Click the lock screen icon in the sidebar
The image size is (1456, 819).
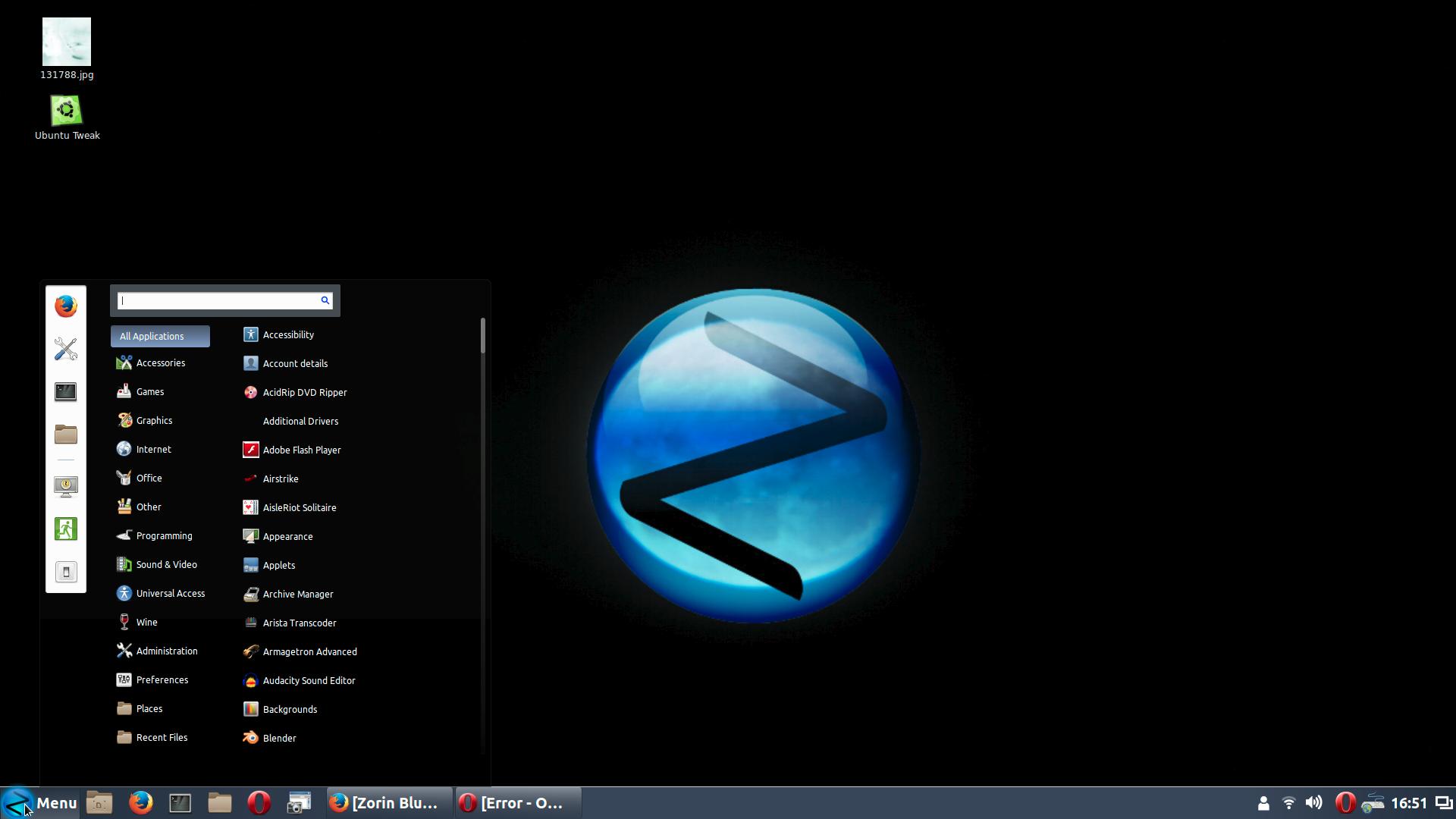pyautogui.click(x=66, y=485)
